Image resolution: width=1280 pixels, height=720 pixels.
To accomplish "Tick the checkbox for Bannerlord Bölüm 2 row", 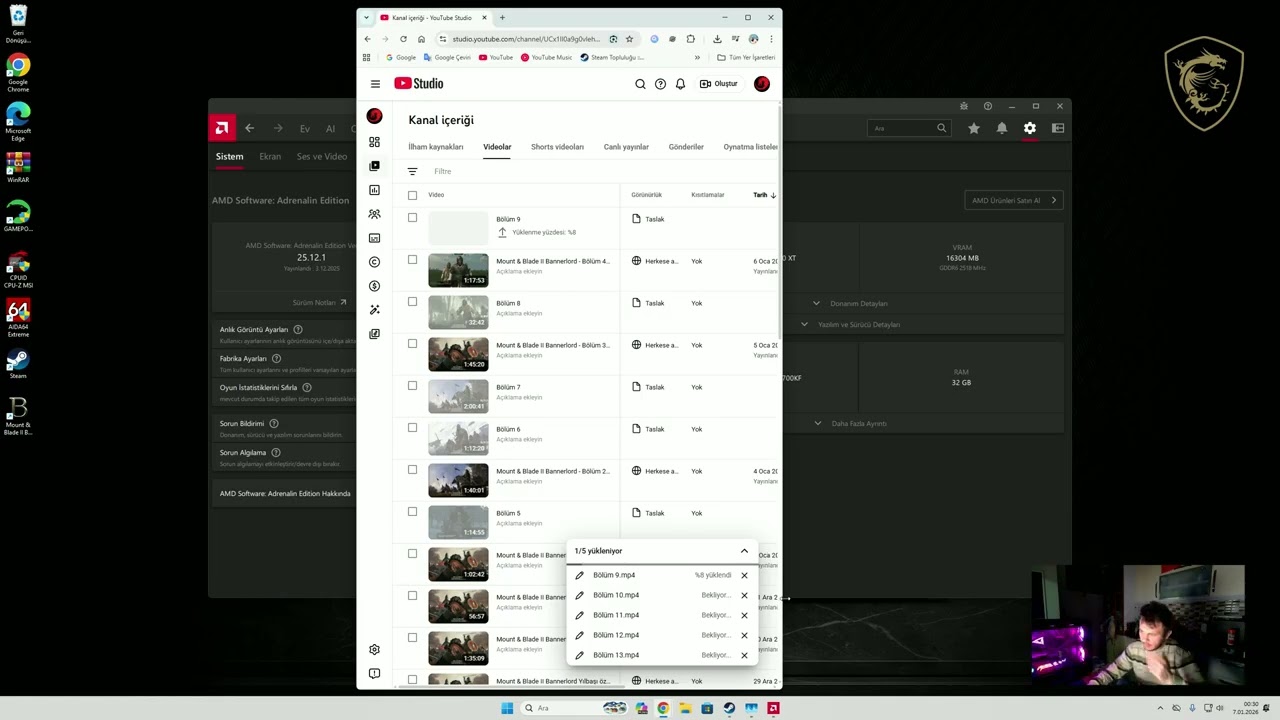I will point(412,470).
